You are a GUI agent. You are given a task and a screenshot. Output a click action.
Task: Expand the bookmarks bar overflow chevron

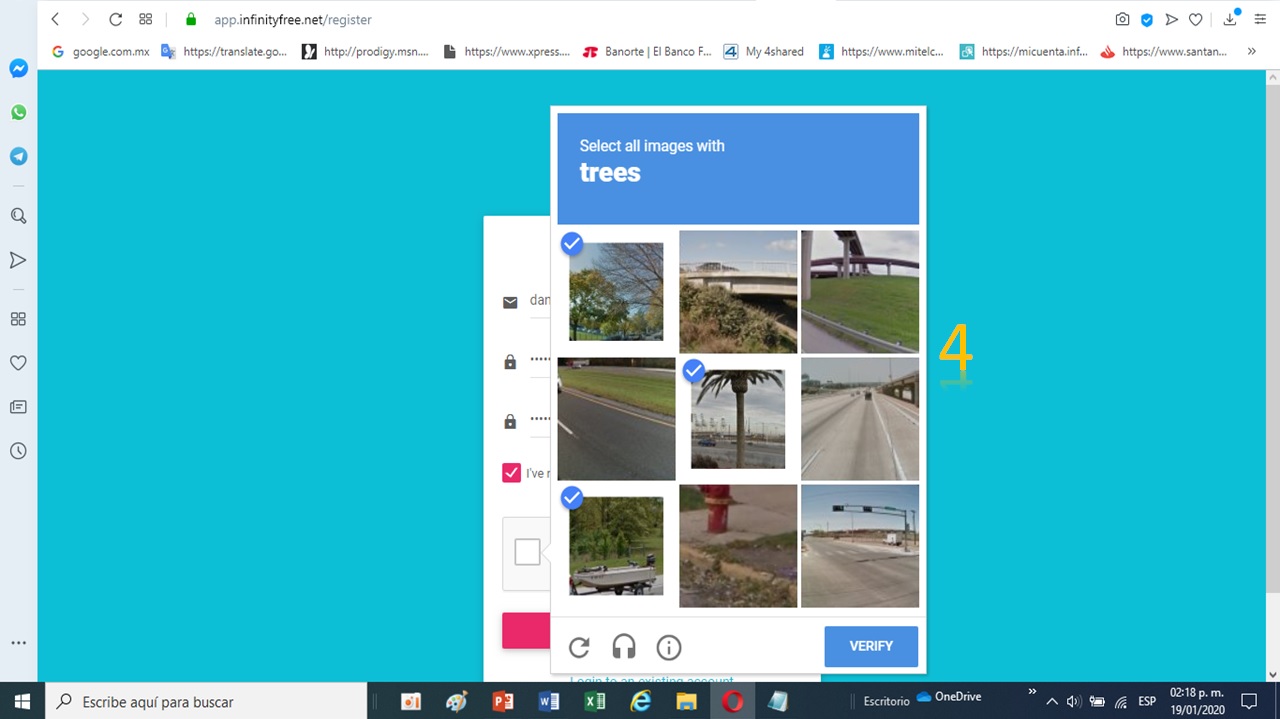pos(1251,51)
